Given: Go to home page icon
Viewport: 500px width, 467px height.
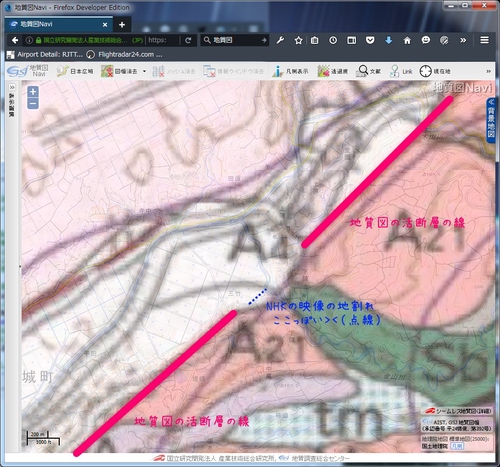Looking at the screenshot, I should 407,40.
